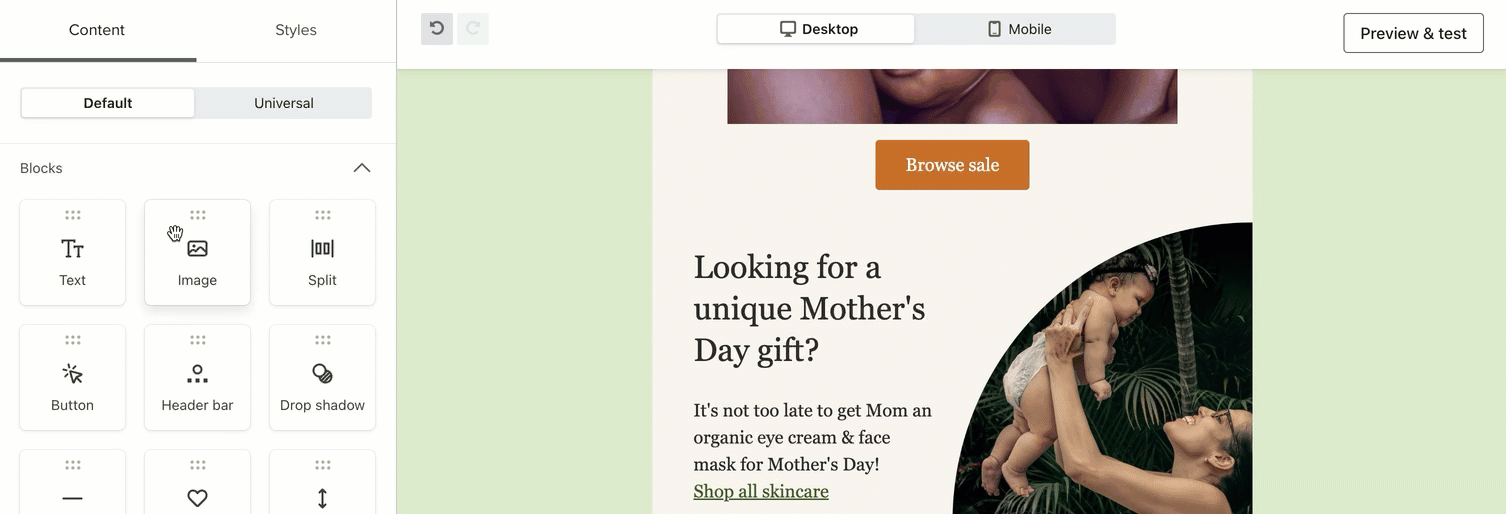The width and height of the screenshot is (1506, 514).
Task: Click the Shop all skincare link
Action: [761, 491]
